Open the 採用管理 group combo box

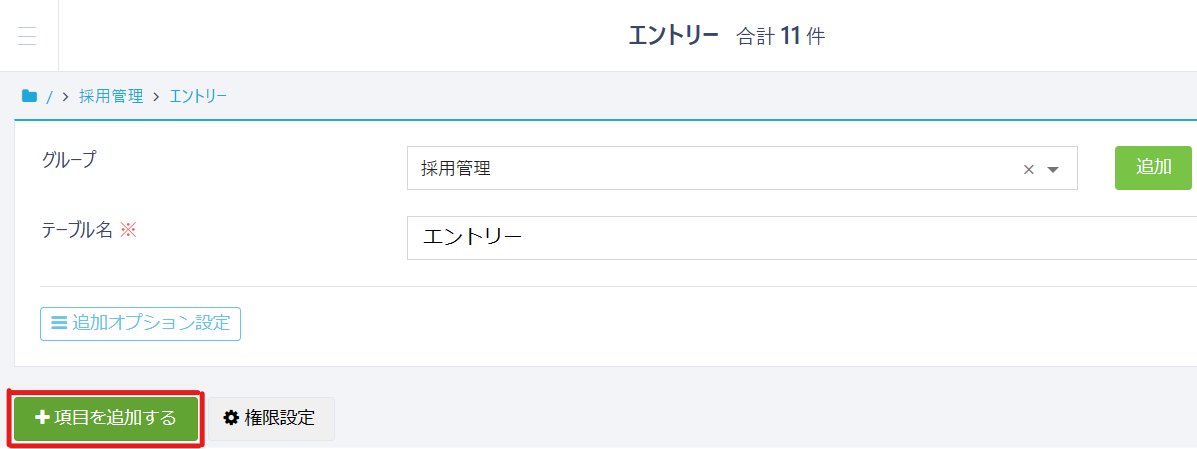[x=700, y=169]
